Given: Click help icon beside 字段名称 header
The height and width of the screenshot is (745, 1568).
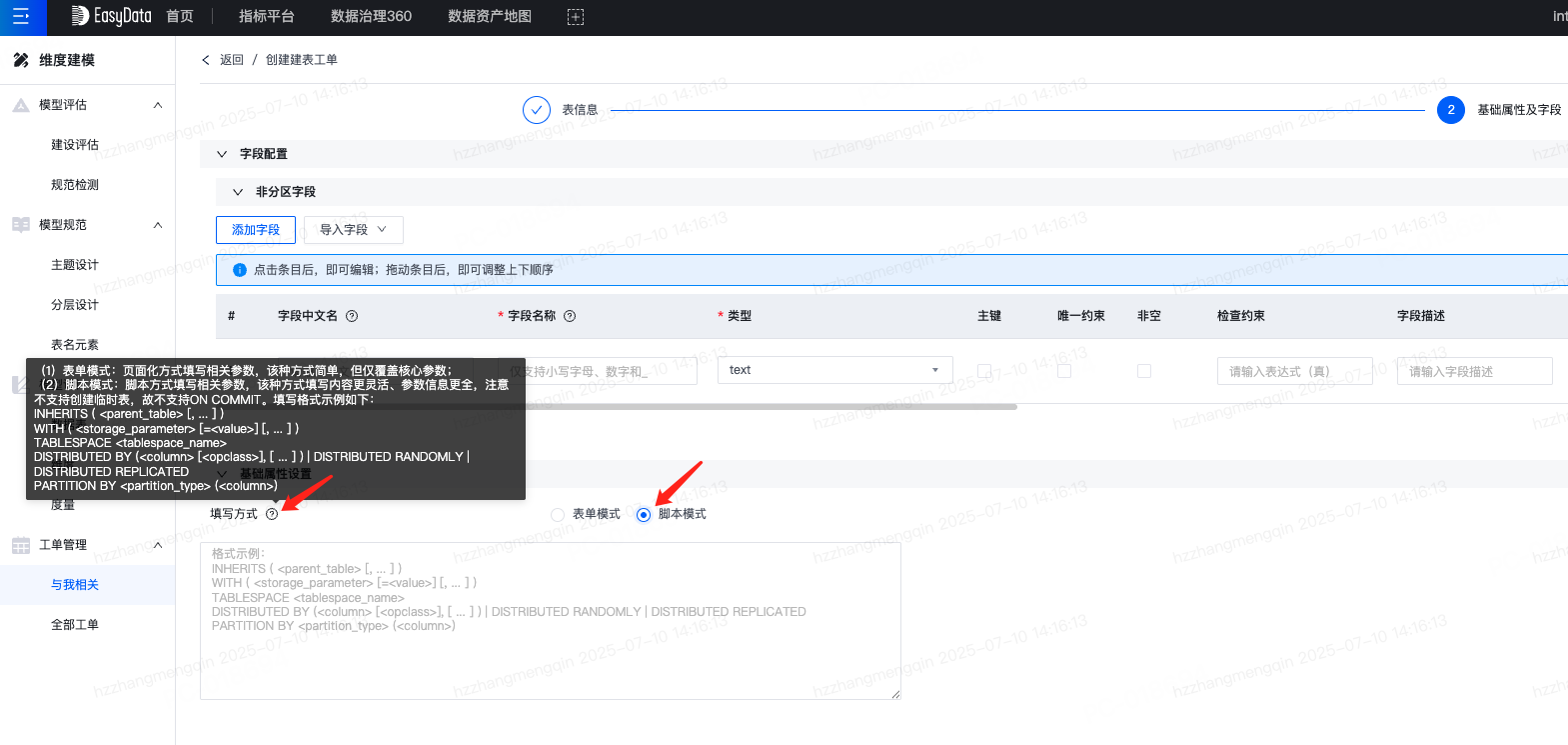Looking at the screenshot, I should click(570, 316).
